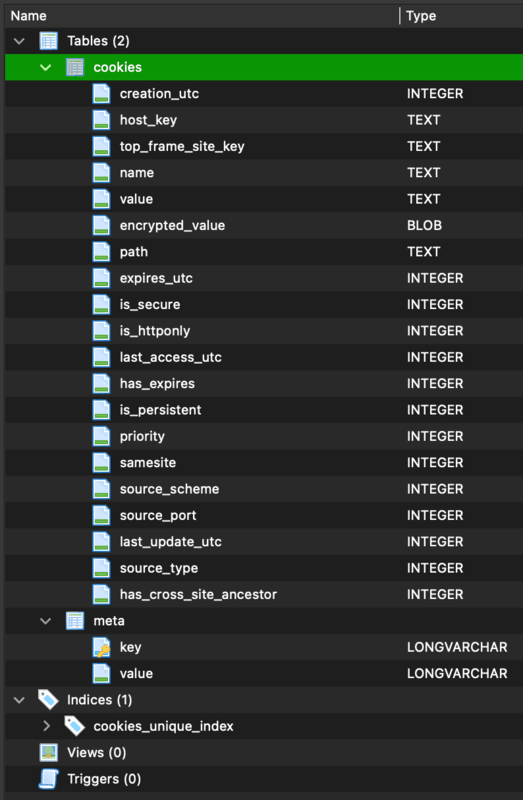Select the is_httponly field

point(264,331)
